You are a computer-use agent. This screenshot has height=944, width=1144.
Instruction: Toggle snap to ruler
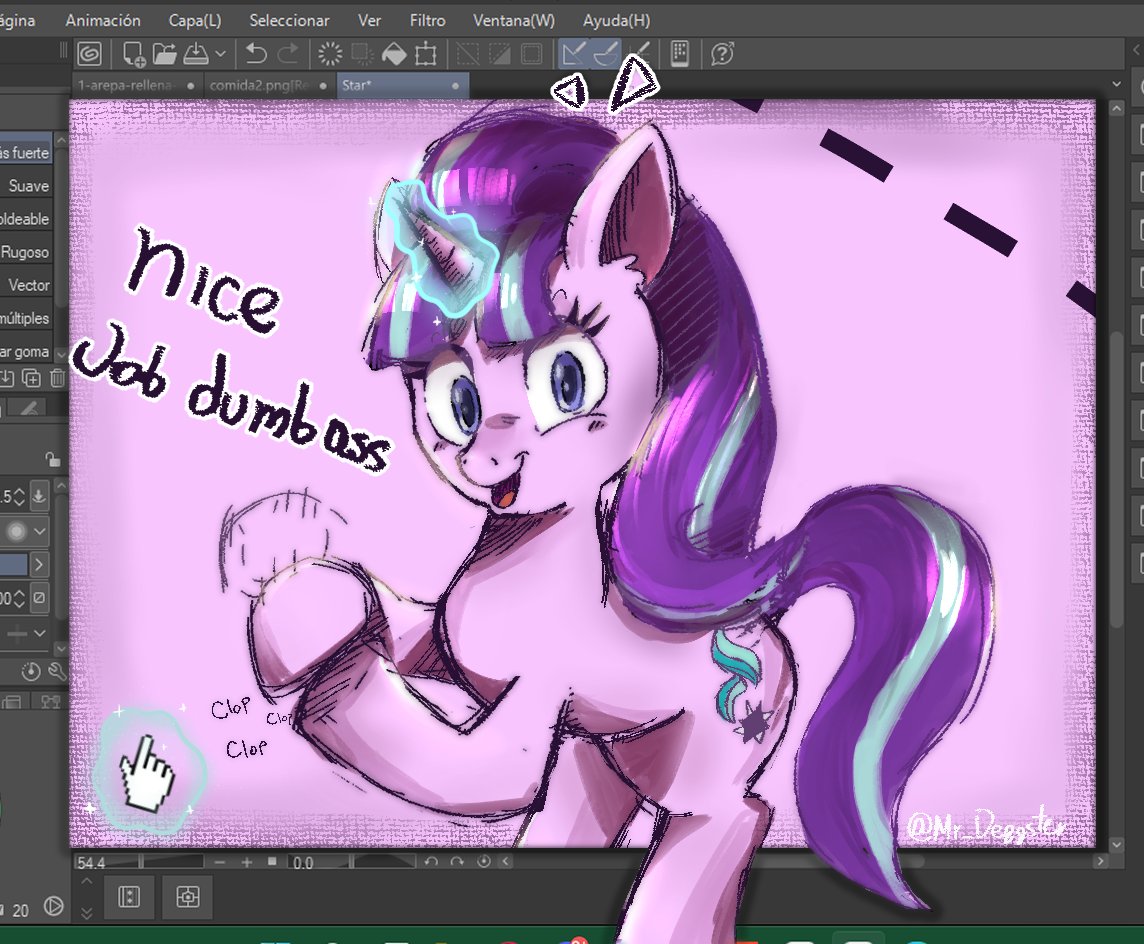(573, 54)
